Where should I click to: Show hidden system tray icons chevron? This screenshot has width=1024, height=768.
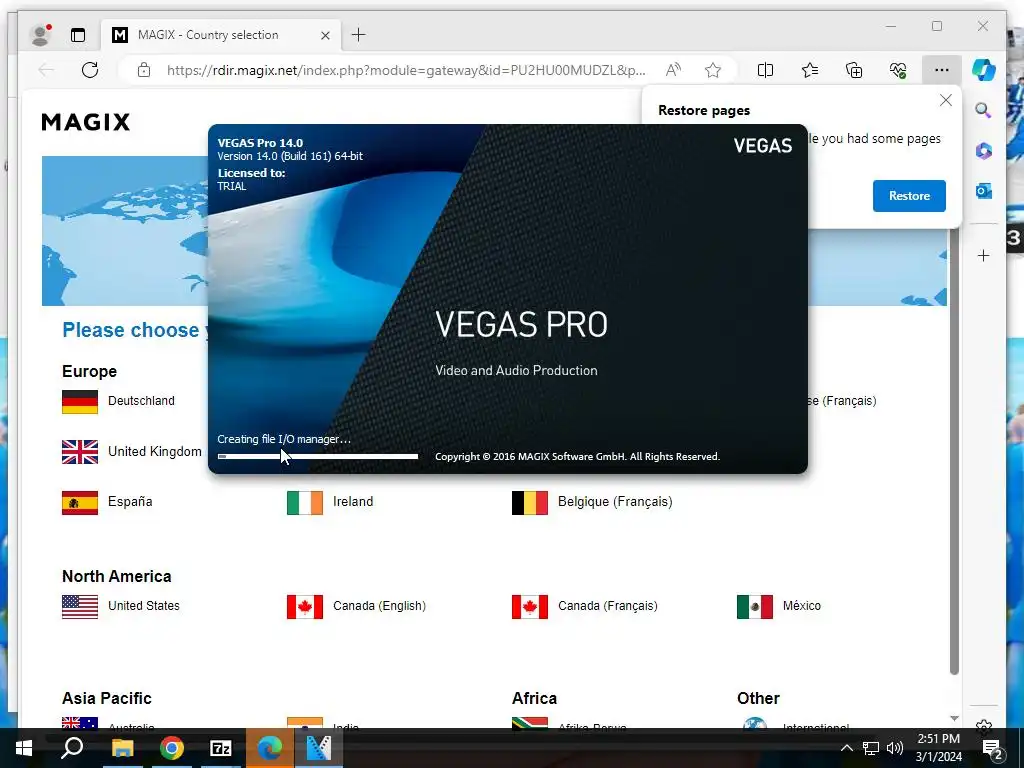[846, 748]
